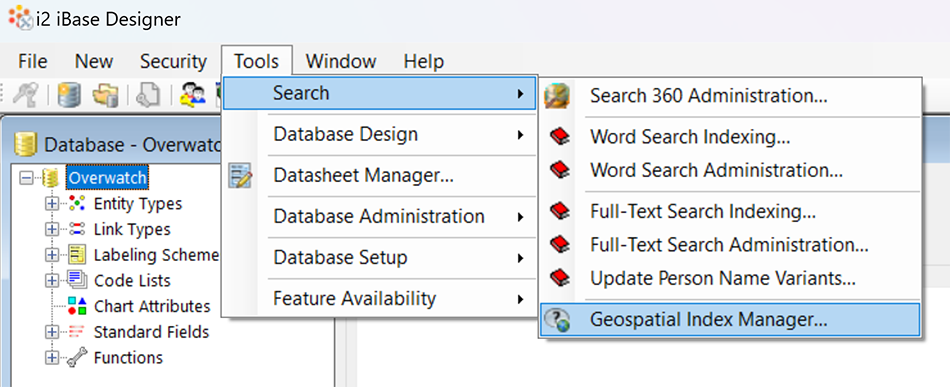Click the grayed document-with-key toolbar icon
This screenshot has height=387, width=950.
pyautogui.click(x=148, y=95)
